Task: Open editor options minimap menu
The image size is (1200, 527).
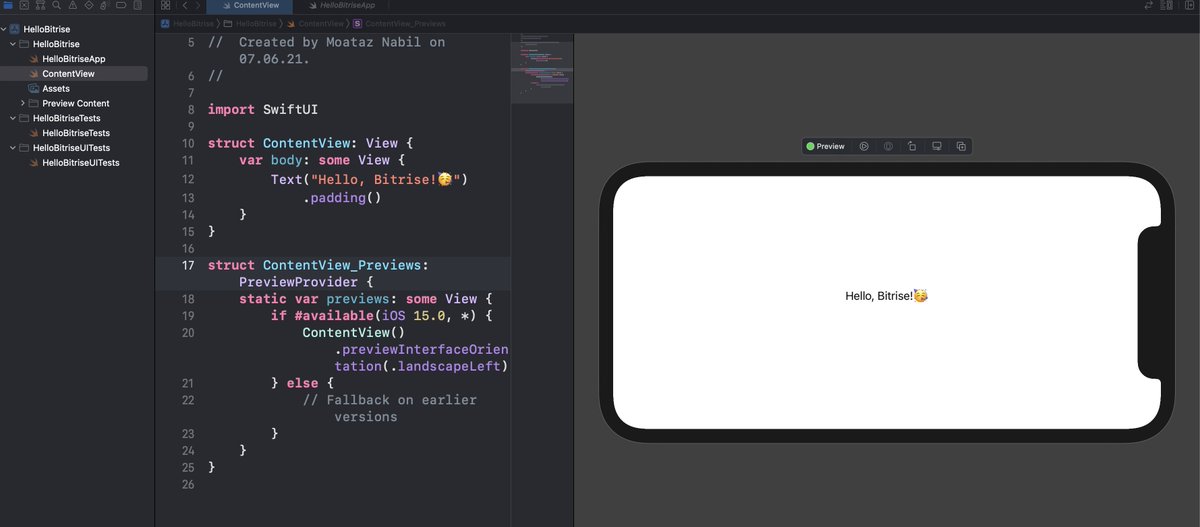Action: tap(1166, 5)
